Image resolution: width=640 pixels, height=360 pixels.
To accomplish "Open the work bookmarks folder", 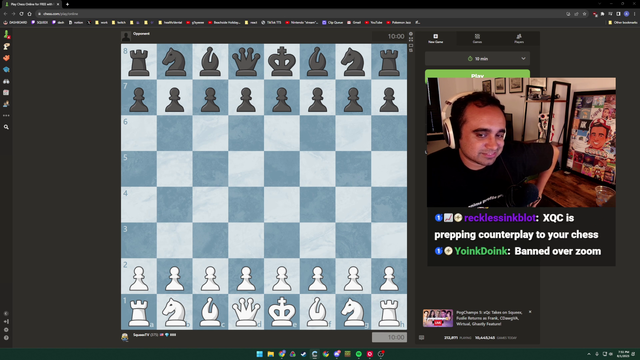I will (101, 22).
